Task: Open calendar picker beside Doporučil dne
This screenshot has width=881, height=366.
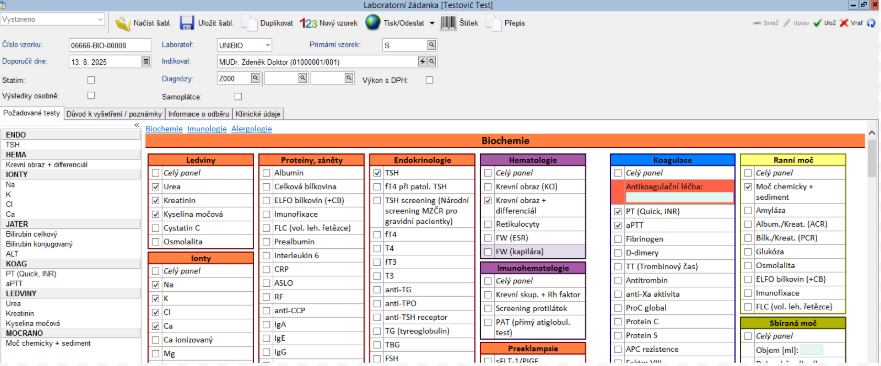Action: [x=146, y=61]
